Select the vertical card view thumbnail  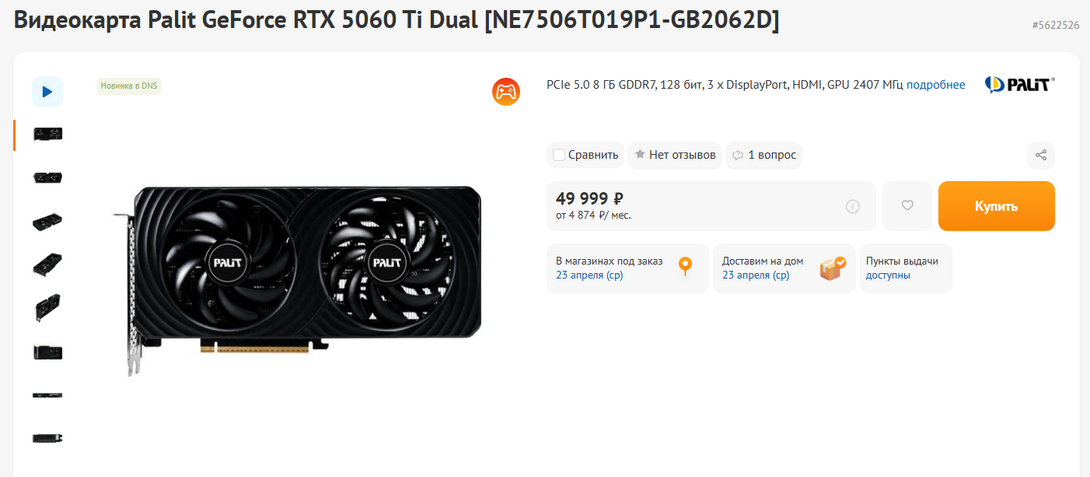pos(48,308)
